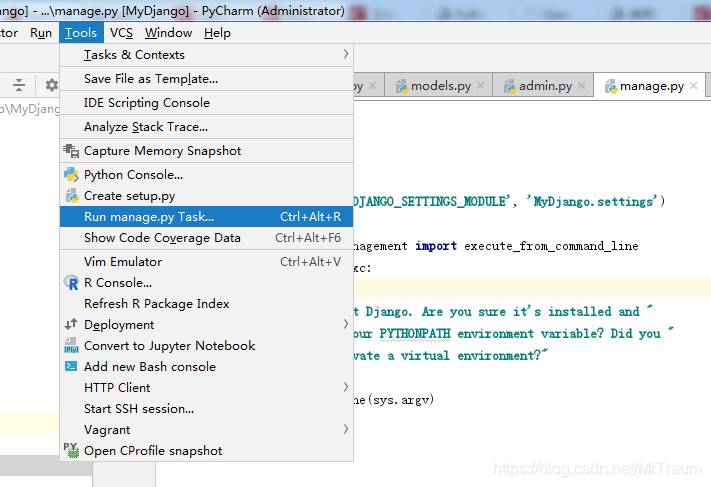Click the import keyword in code
Image resolution: width=711 pixels, height=487 pixels.
click(436, 246)
